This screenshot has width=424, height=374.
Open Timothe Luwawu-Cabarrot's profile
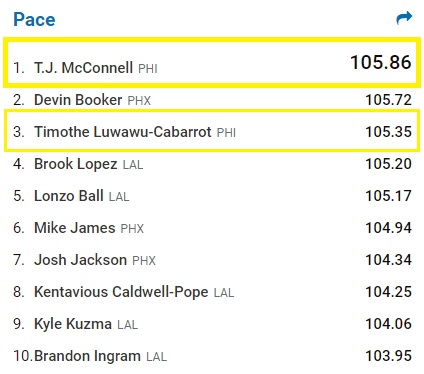123,132
